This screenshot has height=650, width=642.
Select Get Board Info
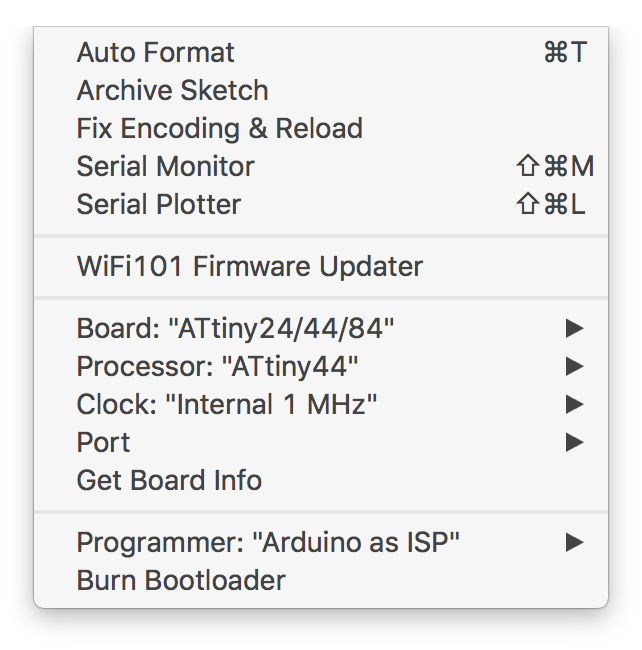tap(321, 480)
